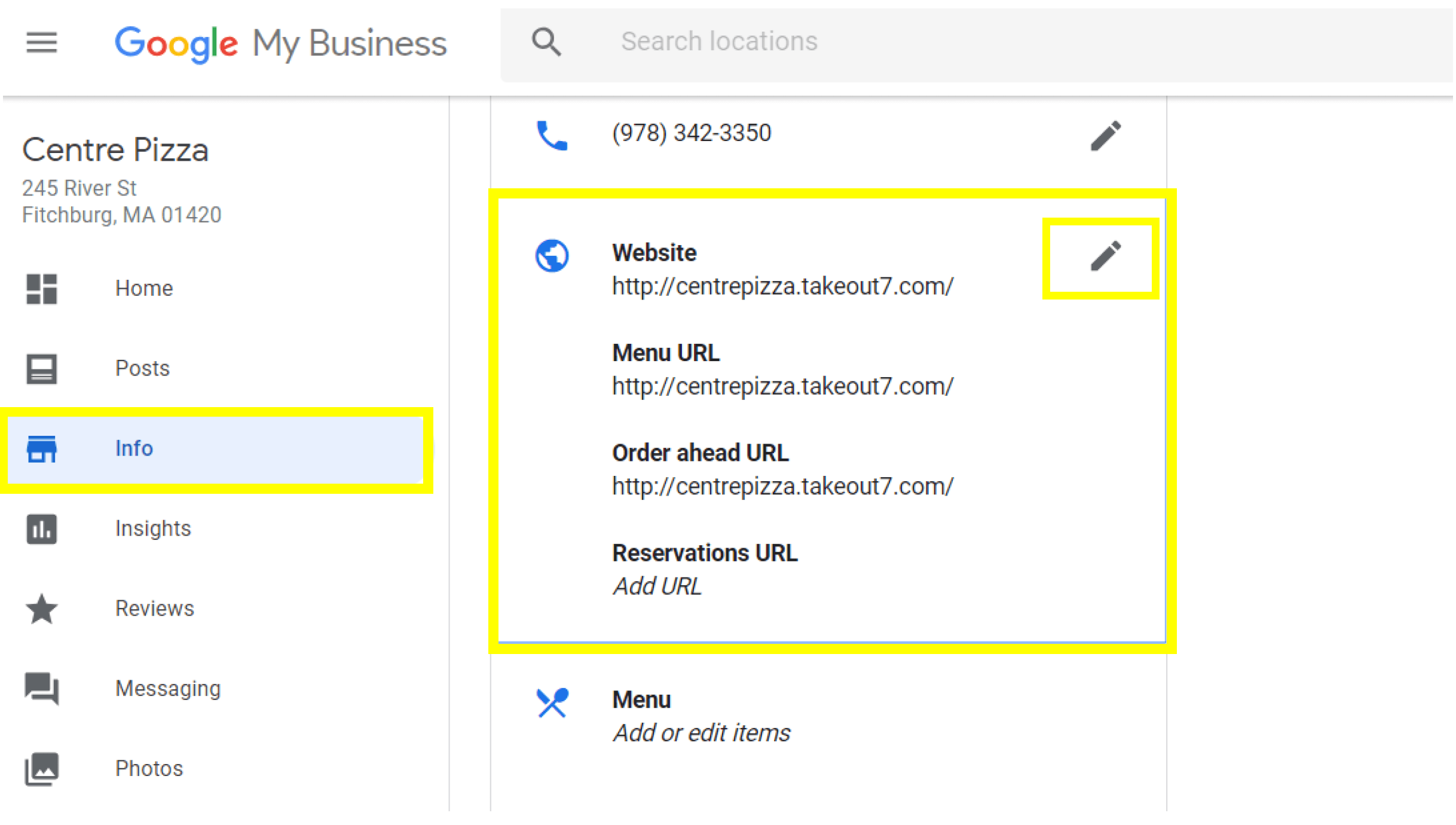Select the Info menu item

216,449
